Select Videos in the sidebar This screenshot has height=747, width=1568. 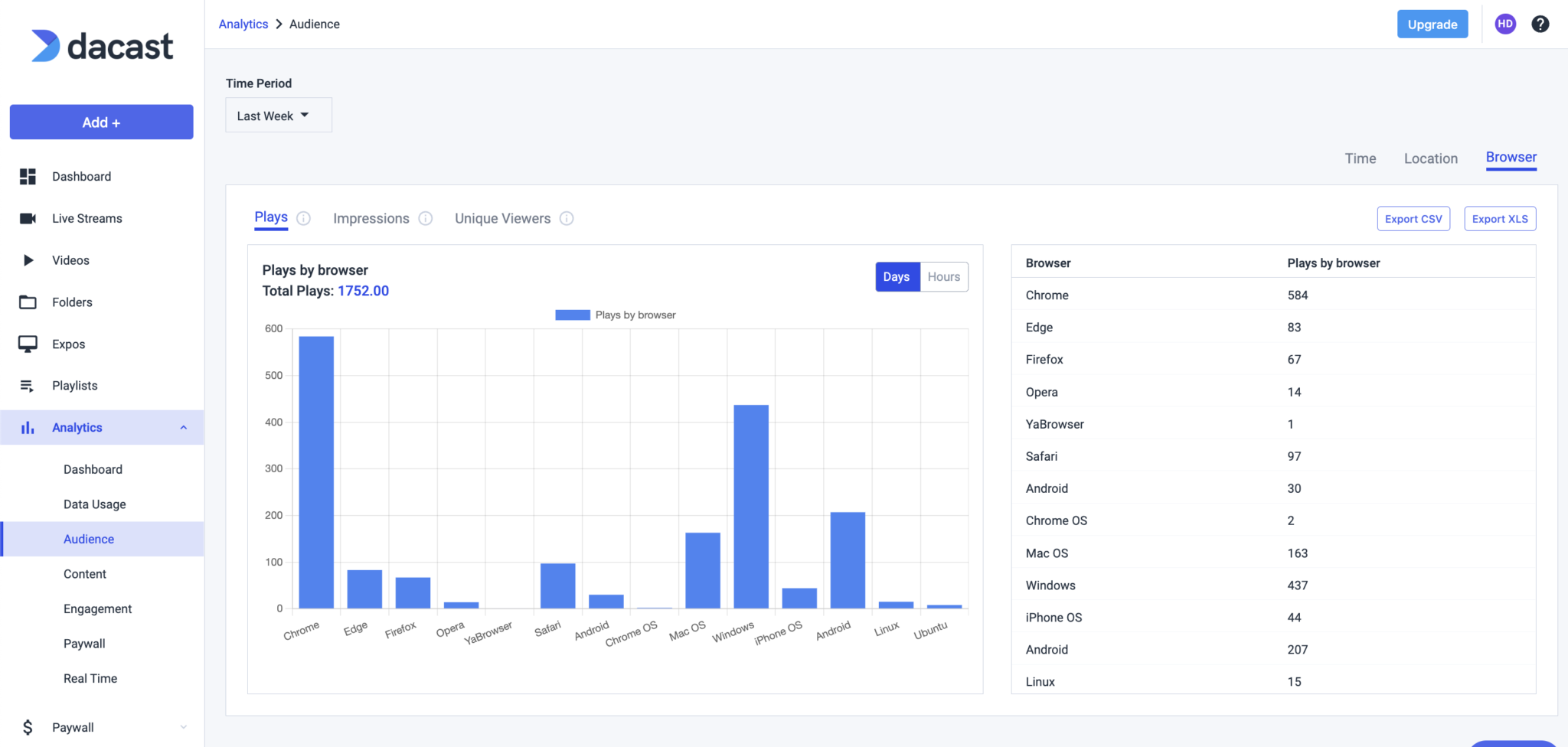click(70, 260)
